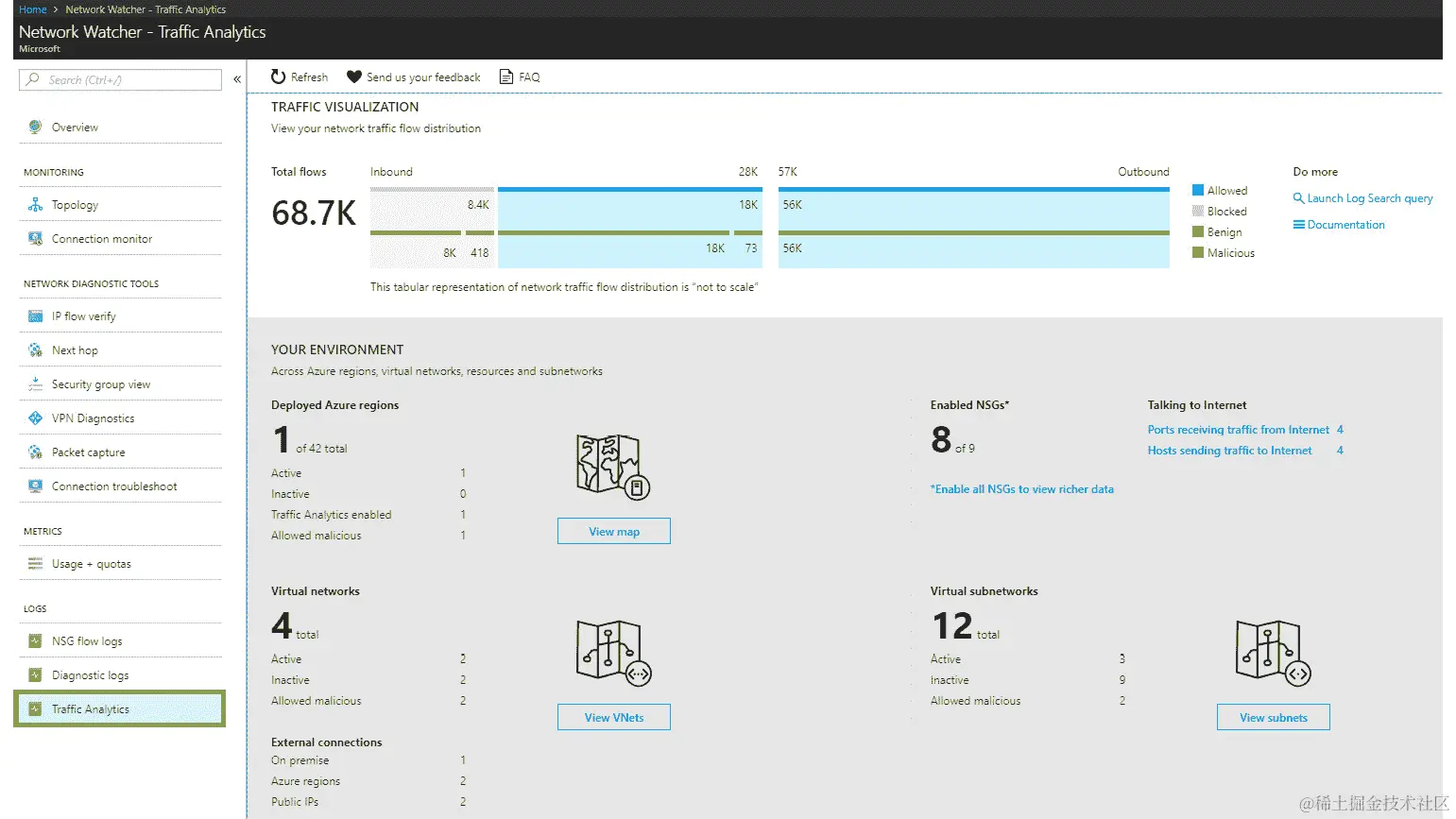
Task: Refresh the Traffic Analytics data
Action: coord(299,77)
